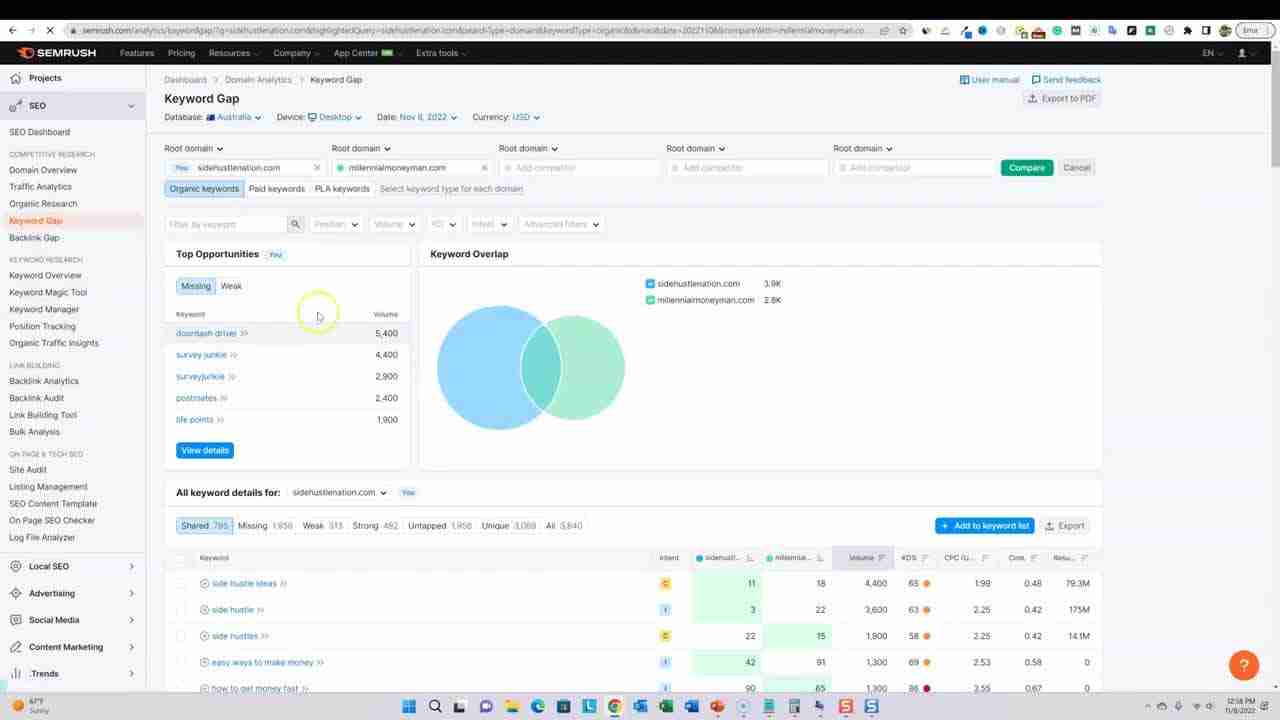1280x720 pixels.
Task: Open the Backlink Gap tool
Action: (x=34, y=237)
